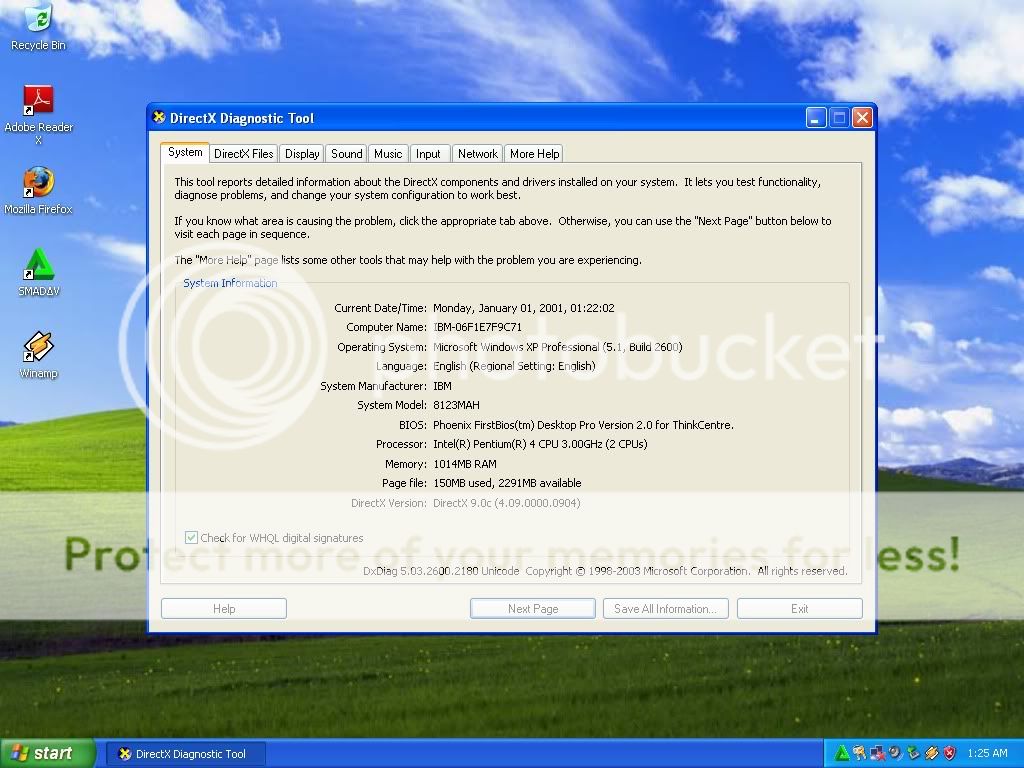
Task: Select the SMADAV desktop shortcut
Action: click(39, 273)
